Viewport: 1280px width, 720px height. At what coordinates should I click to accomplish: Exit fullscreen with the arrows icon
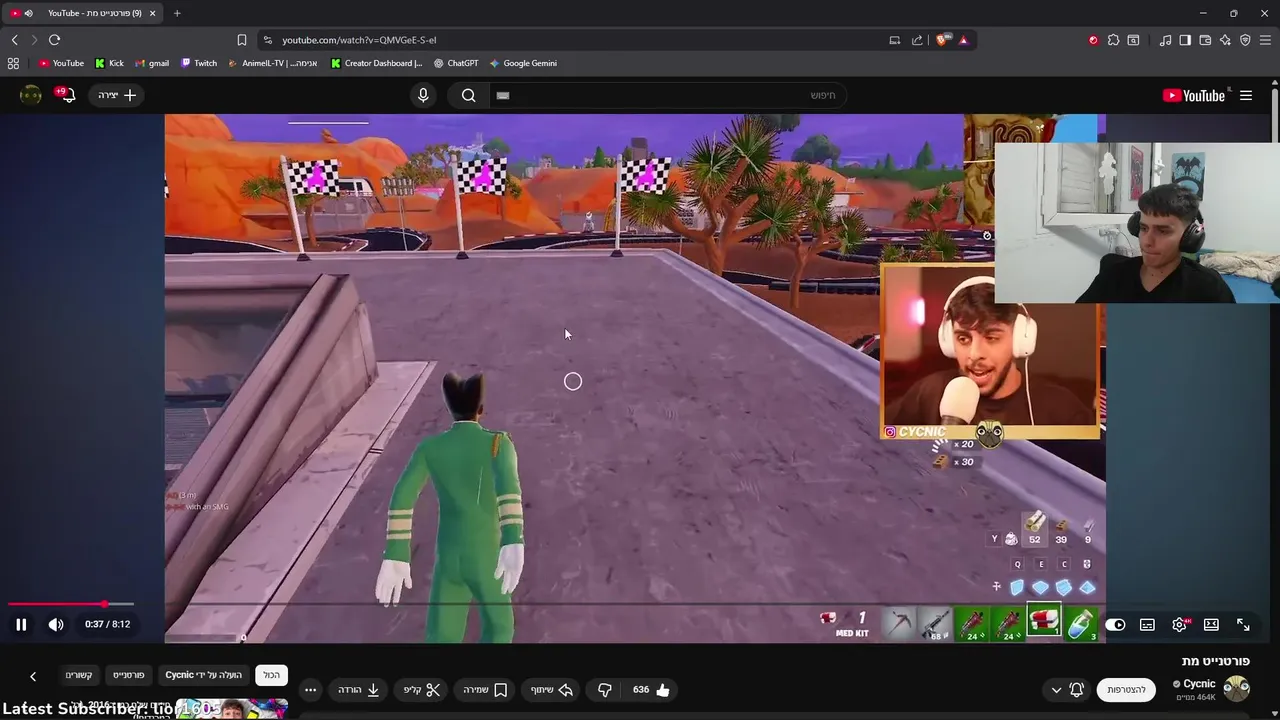(1243, 624)
